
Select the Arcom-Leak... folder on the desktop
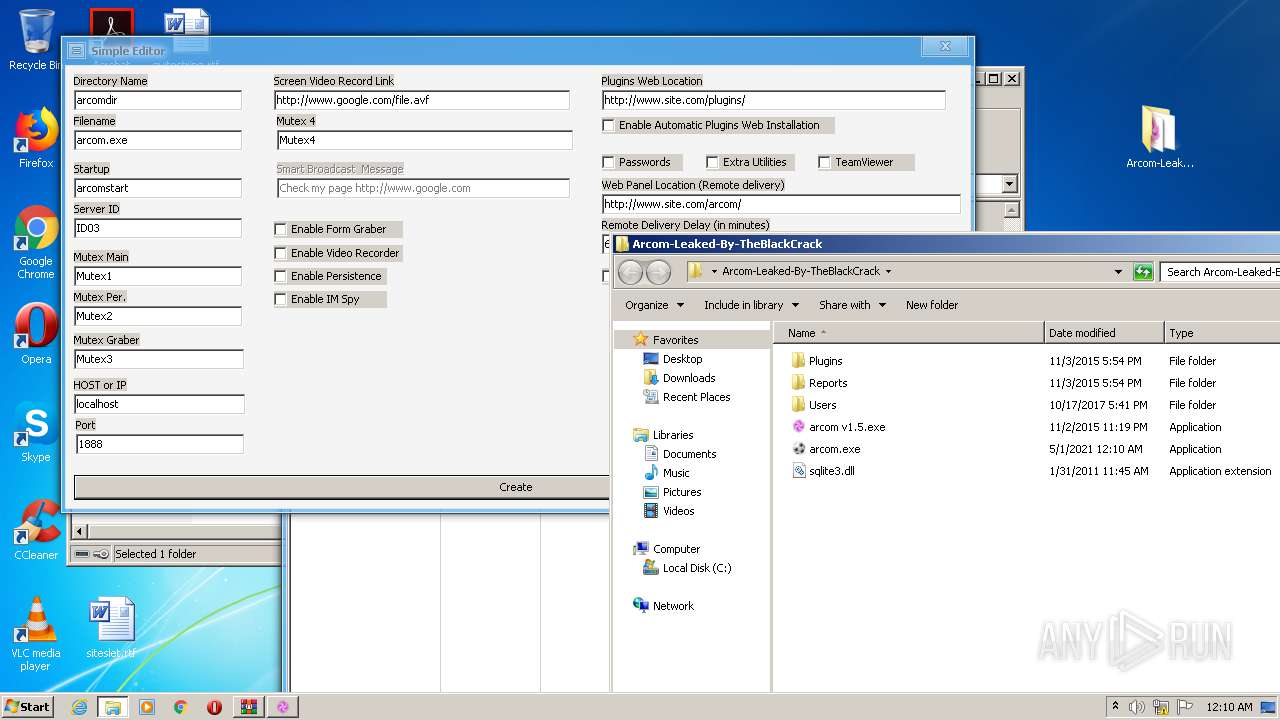(x=1160, y=138)
